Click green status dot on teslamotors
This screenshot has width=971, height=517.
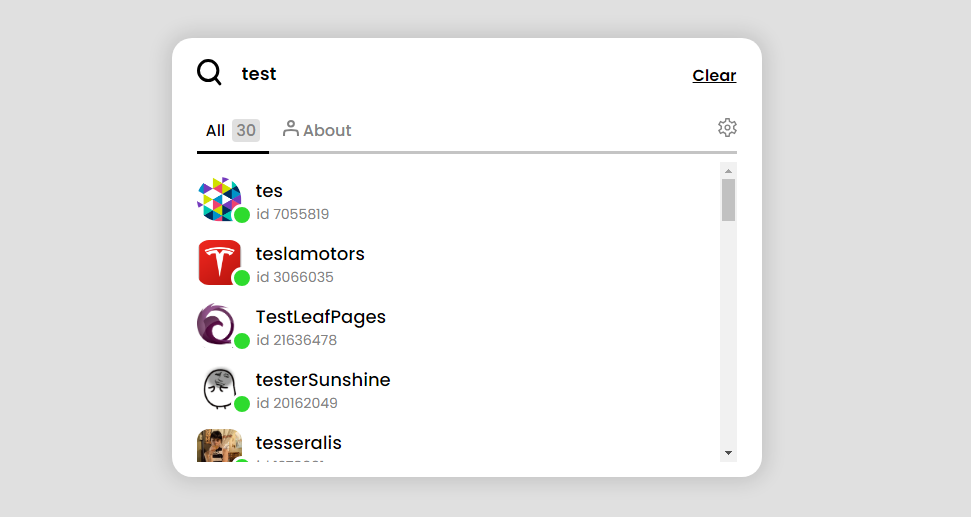pos(242,278)
